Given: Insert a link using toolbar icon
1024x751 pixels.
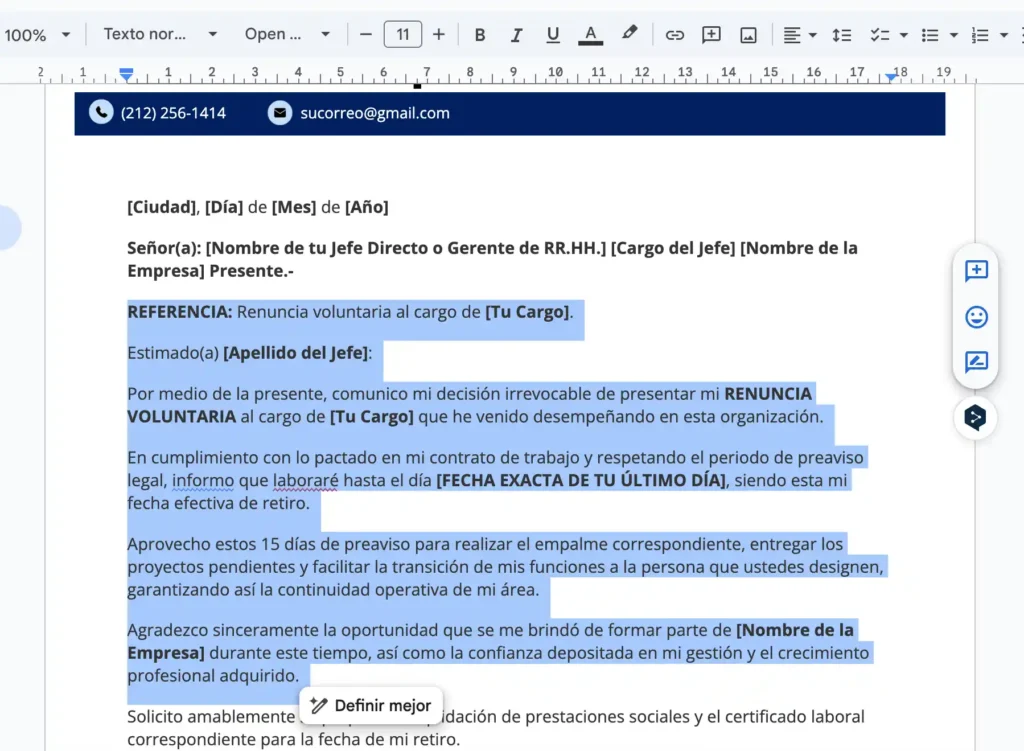Looking at the screenshot, I should click(x=675, y=35).
